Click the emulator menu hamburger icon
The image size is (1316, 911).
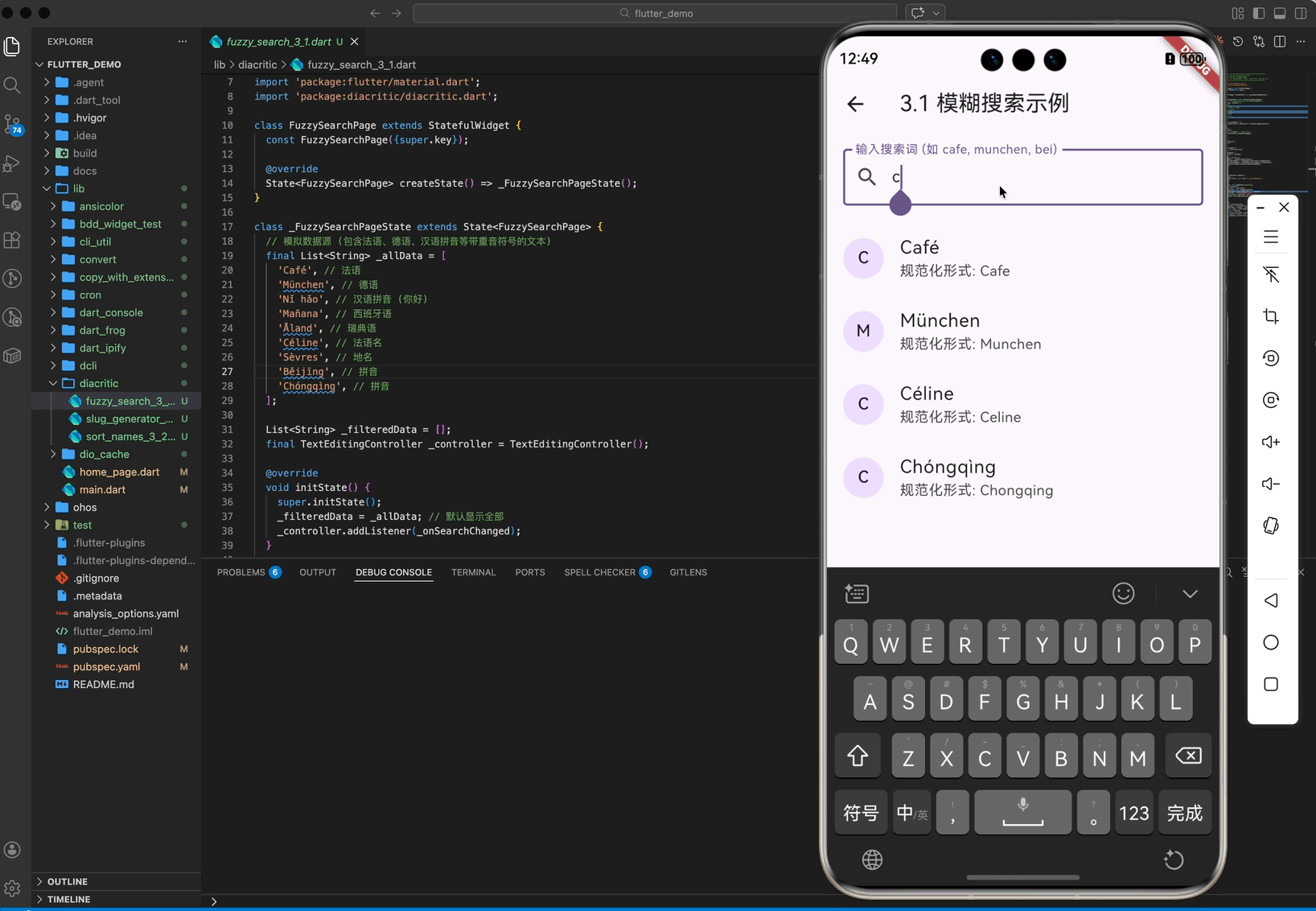tap(1271, 237)
